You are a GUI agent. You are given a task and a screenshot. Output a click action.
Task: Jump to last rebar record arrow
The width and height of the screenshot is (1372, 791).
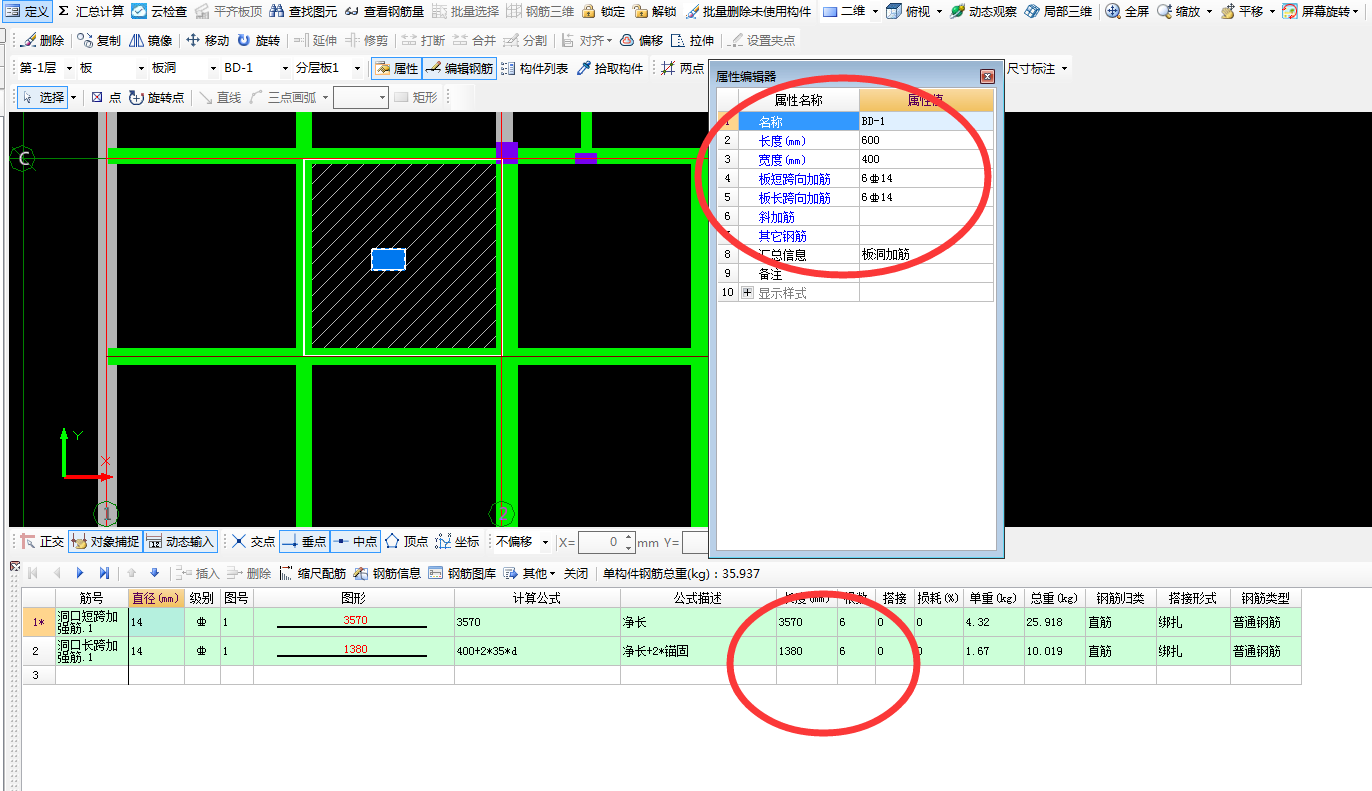pos(104,573)
